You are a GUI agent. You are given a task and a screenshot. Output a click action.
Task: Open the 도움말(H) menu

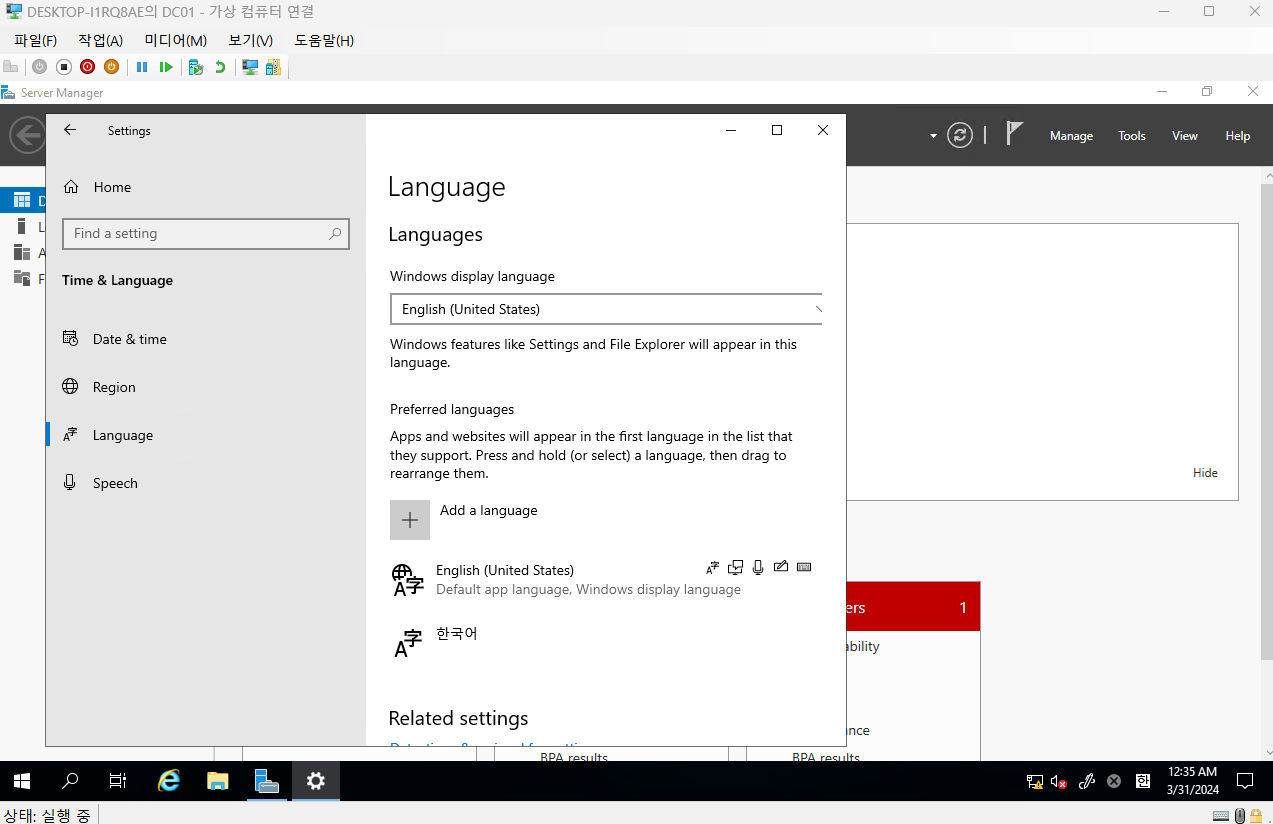[324, 40]
